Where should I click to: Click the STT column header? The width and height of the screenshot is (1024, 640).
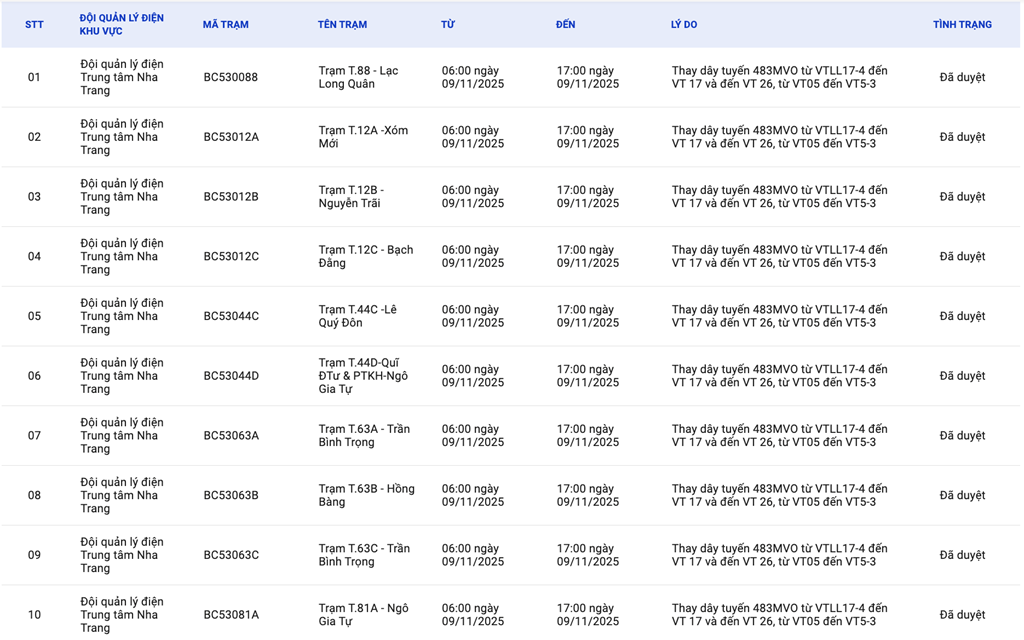coord(34,25)
